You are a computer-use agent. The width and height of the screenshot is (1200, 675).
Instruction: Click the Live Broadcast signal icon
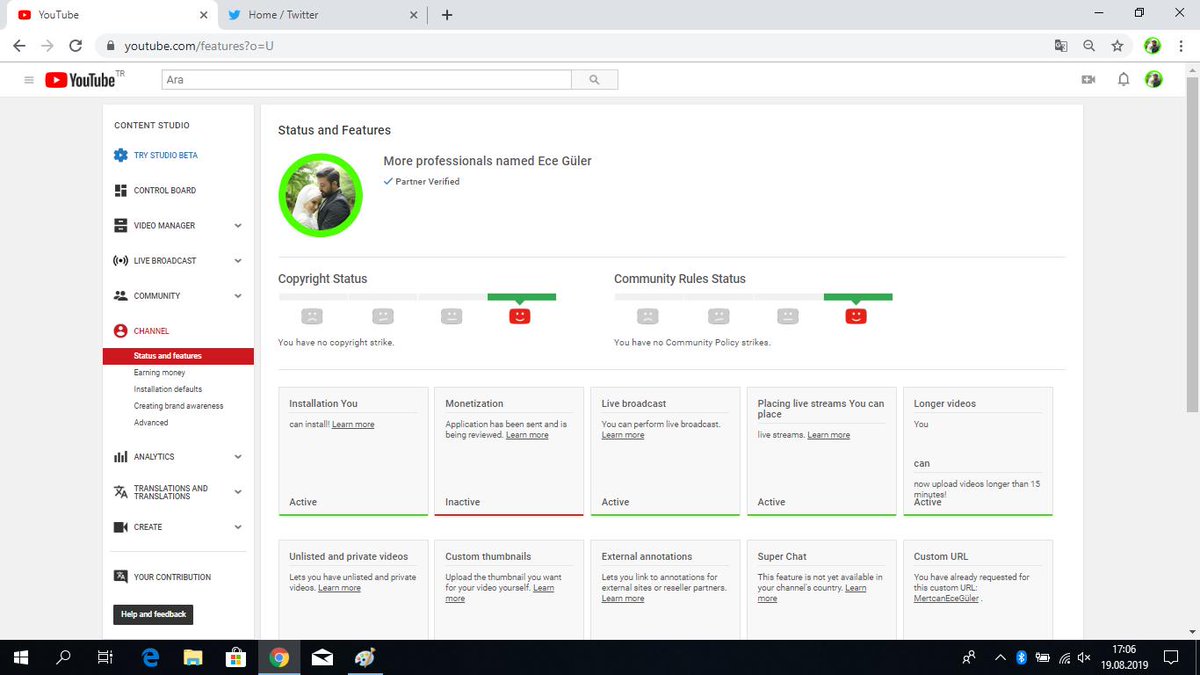tap(120, 261)
